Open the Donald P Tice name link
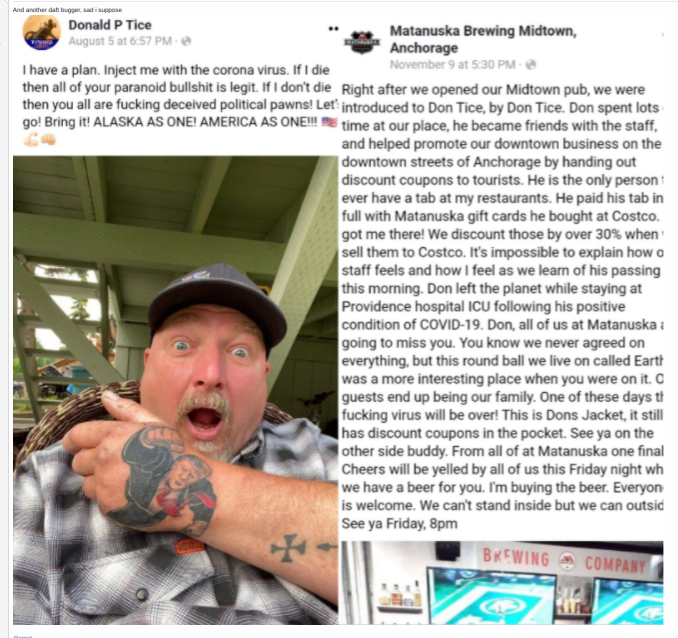Viewport: 678px width, 638px height. (x=110, y=25)
